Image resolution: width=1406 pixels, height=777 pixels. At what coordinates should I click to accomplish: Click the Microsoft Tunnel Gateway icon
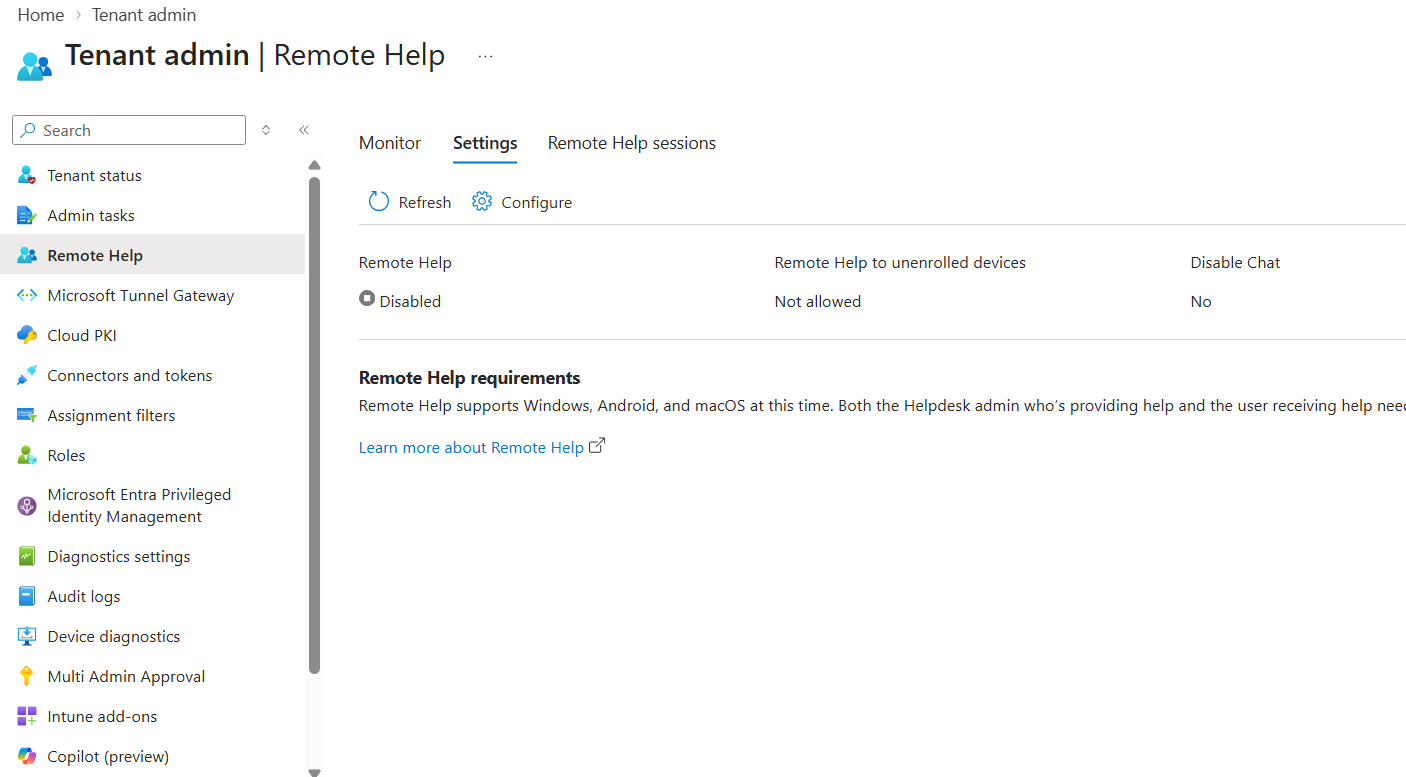point(27,295)
